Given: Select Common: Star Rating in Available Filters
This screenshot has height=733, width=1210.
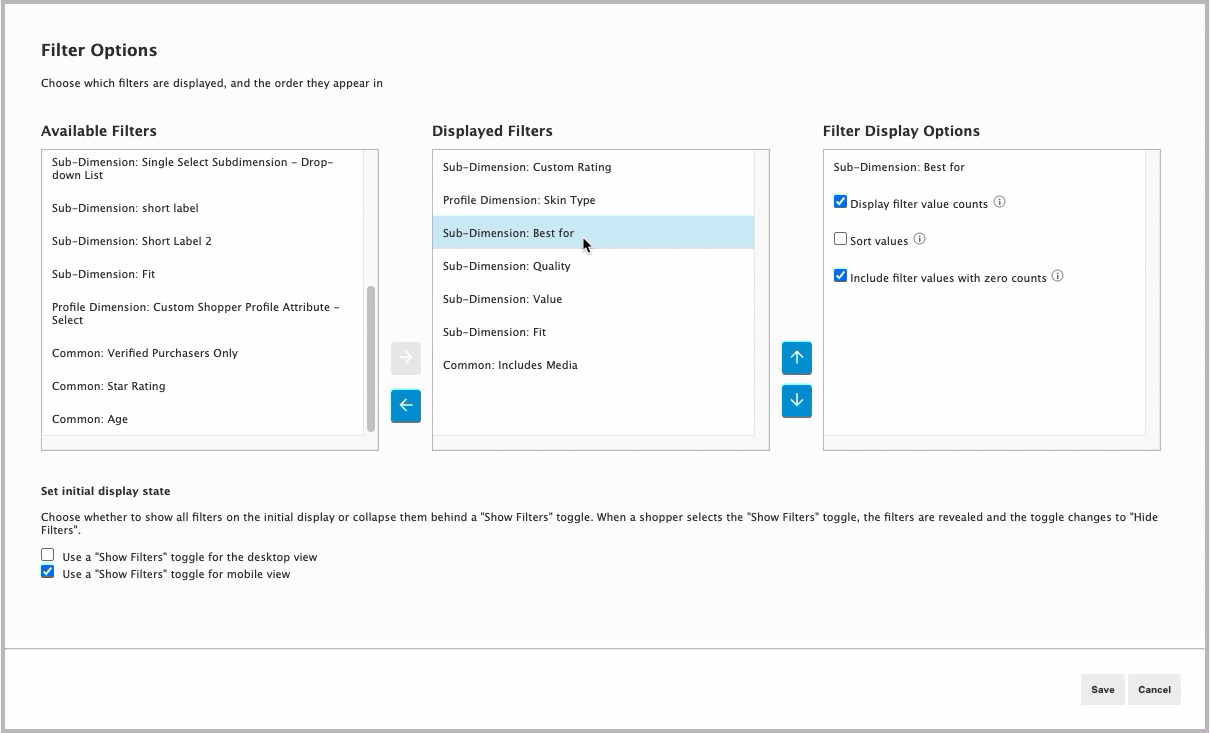Looking at the screenshot, I should 109,386.
